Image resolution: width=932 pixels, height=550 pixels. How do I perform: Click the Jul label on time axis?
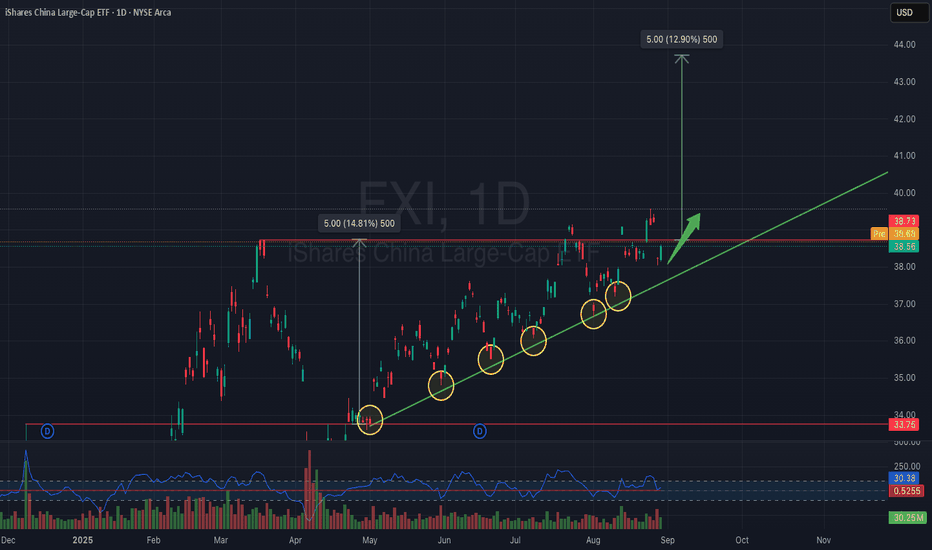(x=515, y=540)
